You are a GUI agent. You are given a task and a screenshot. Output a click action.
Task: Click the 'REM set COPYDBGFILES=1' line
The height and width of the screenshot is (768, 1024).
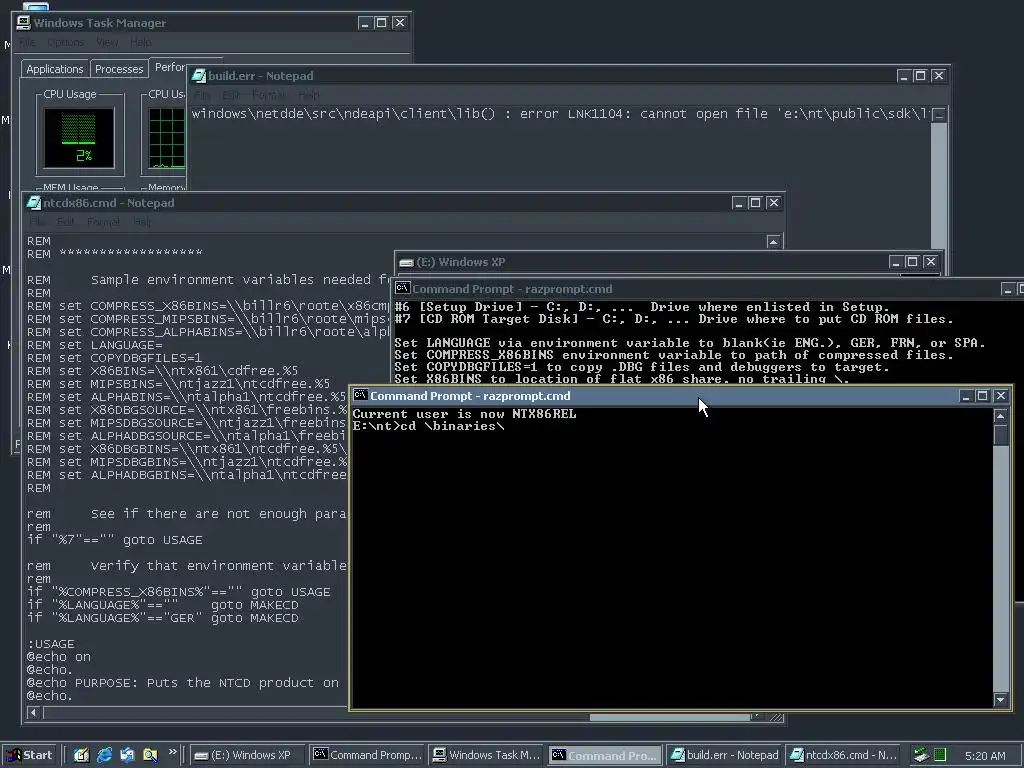point(114,358)
